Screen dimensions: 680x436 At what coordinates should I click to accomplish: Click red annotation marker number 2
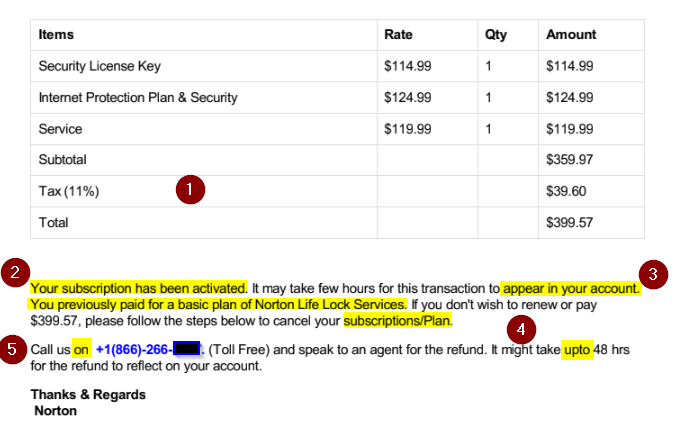[x=16, y=271]
